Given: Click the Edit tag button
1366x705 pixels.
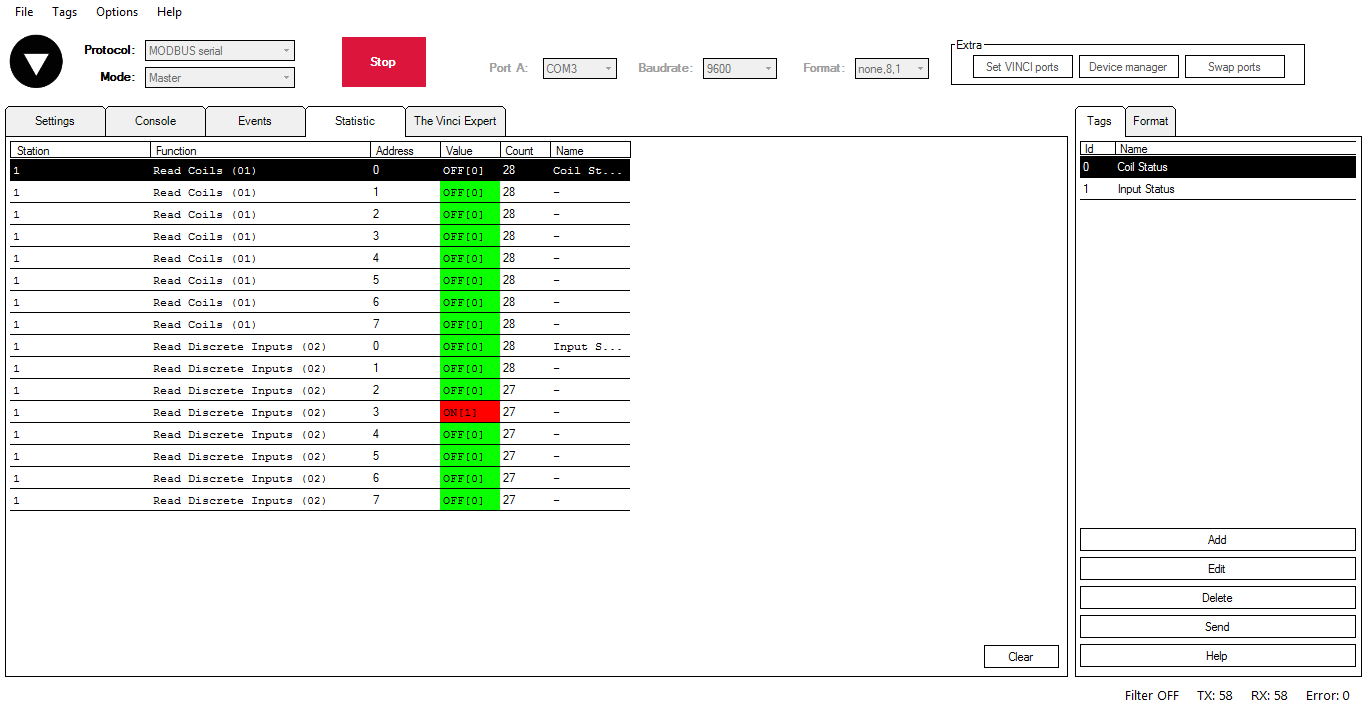Looking at the screenshot, I should [1218, 569].
